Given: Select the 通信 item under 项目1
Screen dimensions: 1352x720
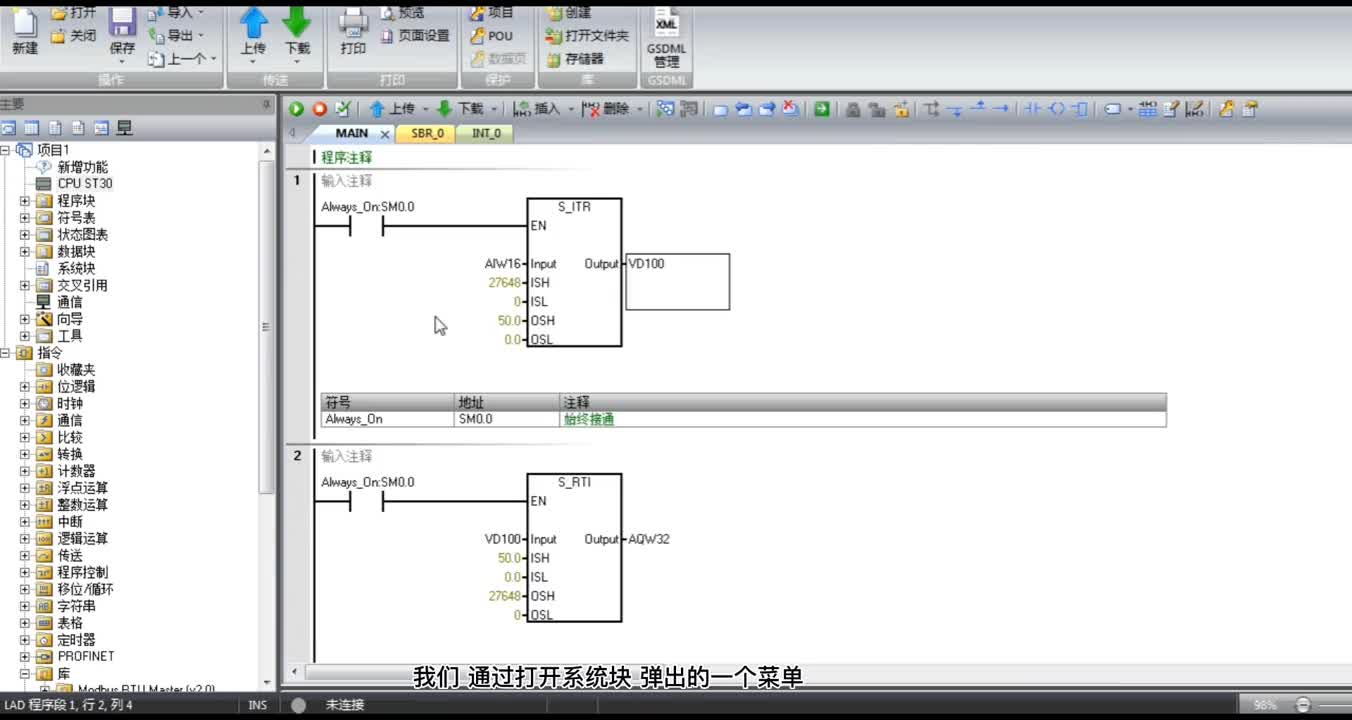Looking at the screenshot, I should 69,302.
